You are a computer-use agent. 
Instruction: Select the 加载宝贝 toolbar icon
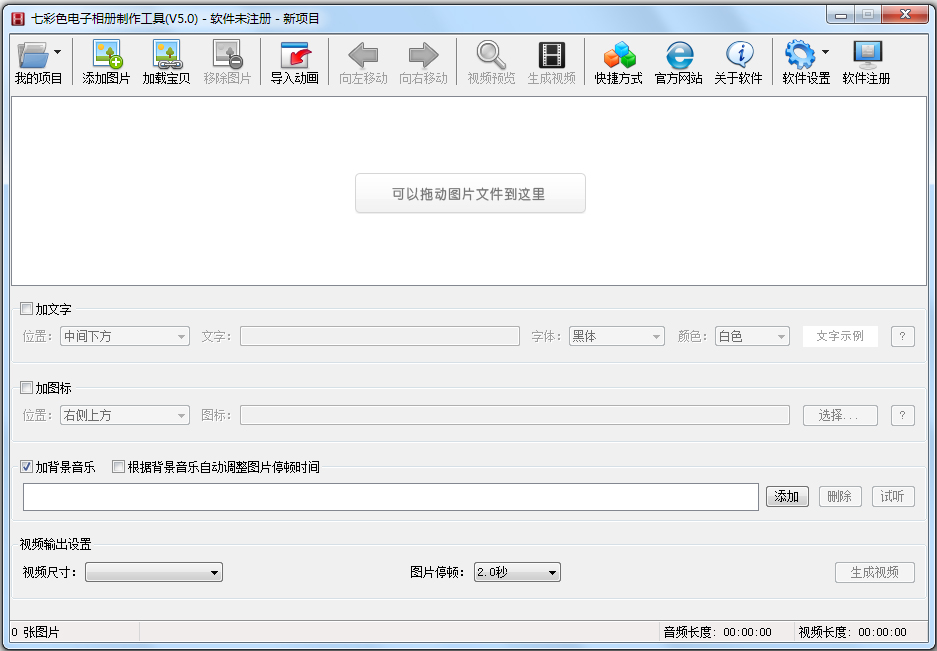pyautogui.click(x=166, y=62)
